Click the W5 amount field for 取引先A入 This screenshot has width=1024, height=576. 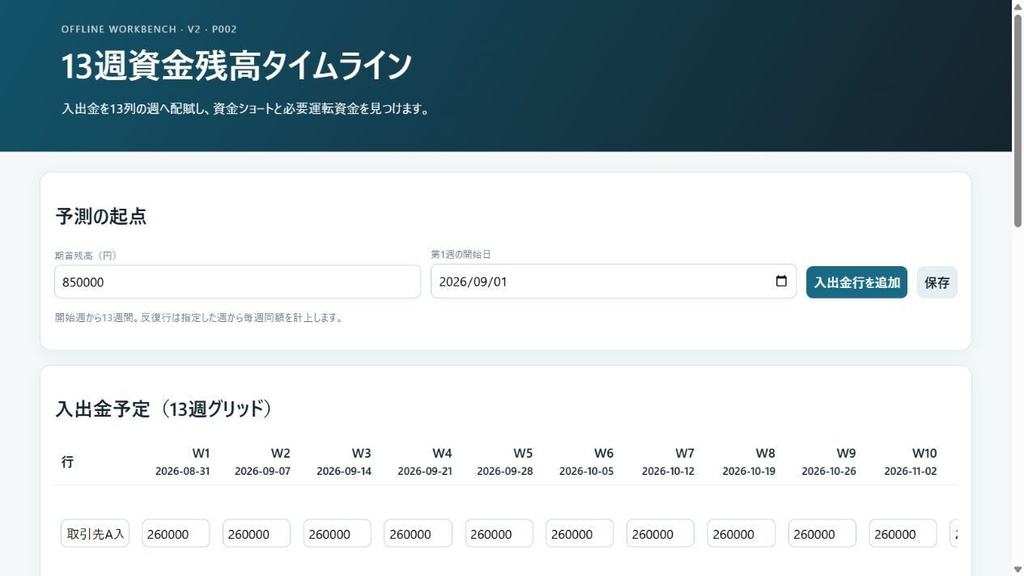499,534
